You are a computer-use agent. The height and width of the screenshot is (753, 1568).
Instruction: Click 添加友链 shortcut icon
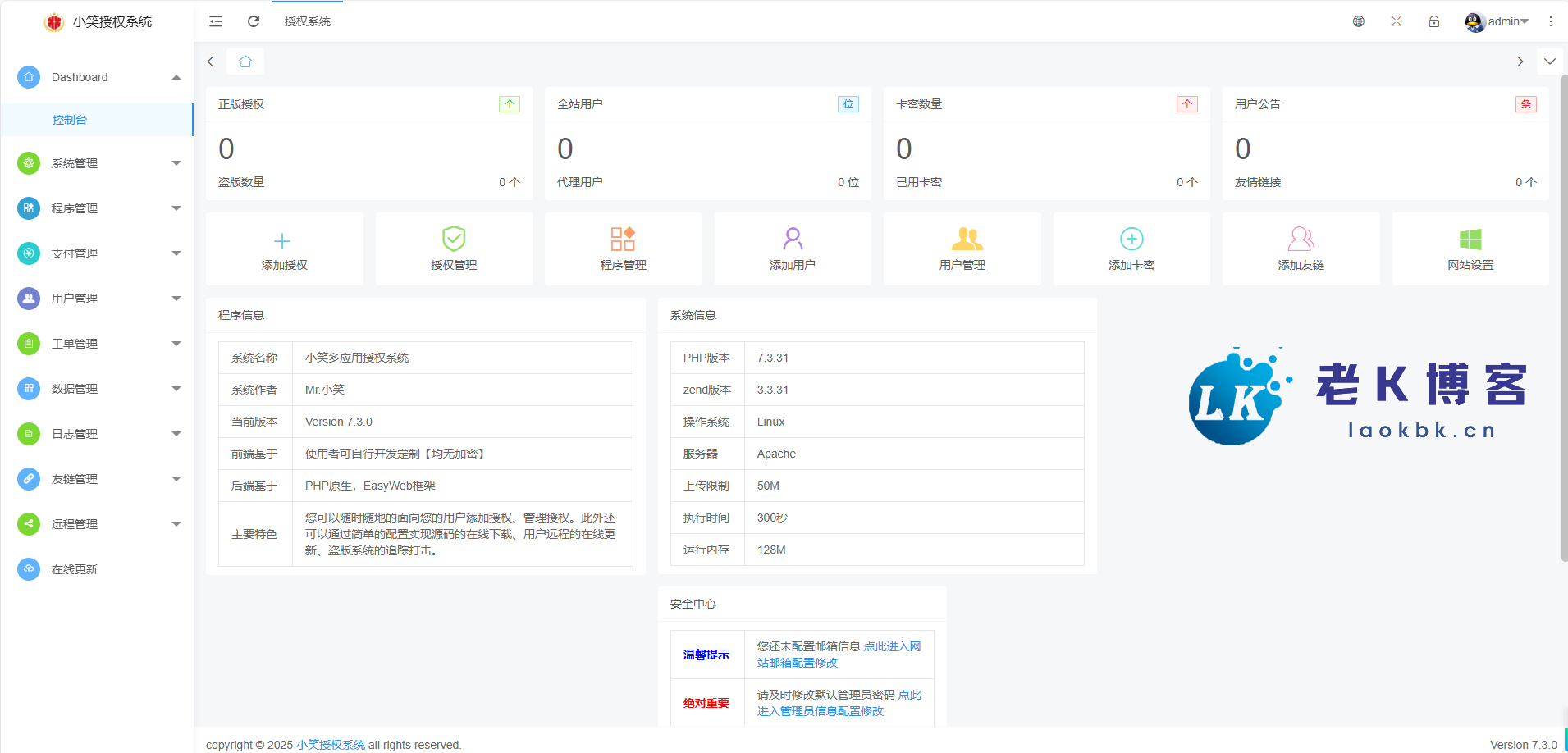(x=1301, y=240)
